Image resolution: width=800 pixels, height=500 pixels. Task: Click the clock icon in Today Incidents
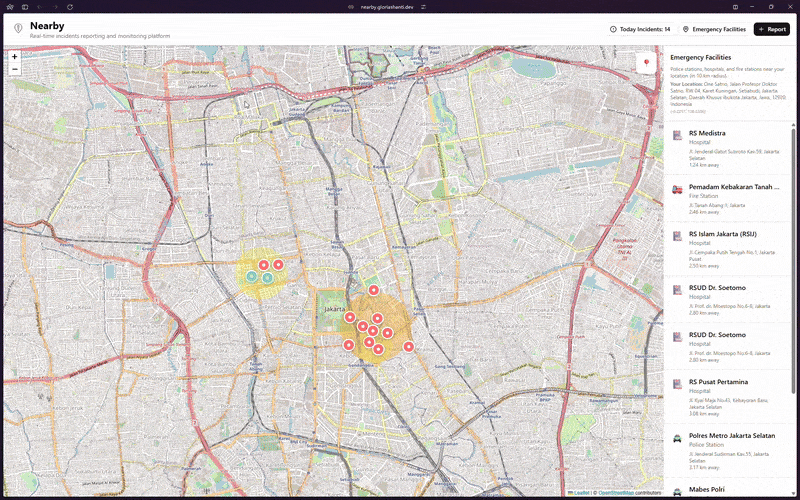pos(613,29)
